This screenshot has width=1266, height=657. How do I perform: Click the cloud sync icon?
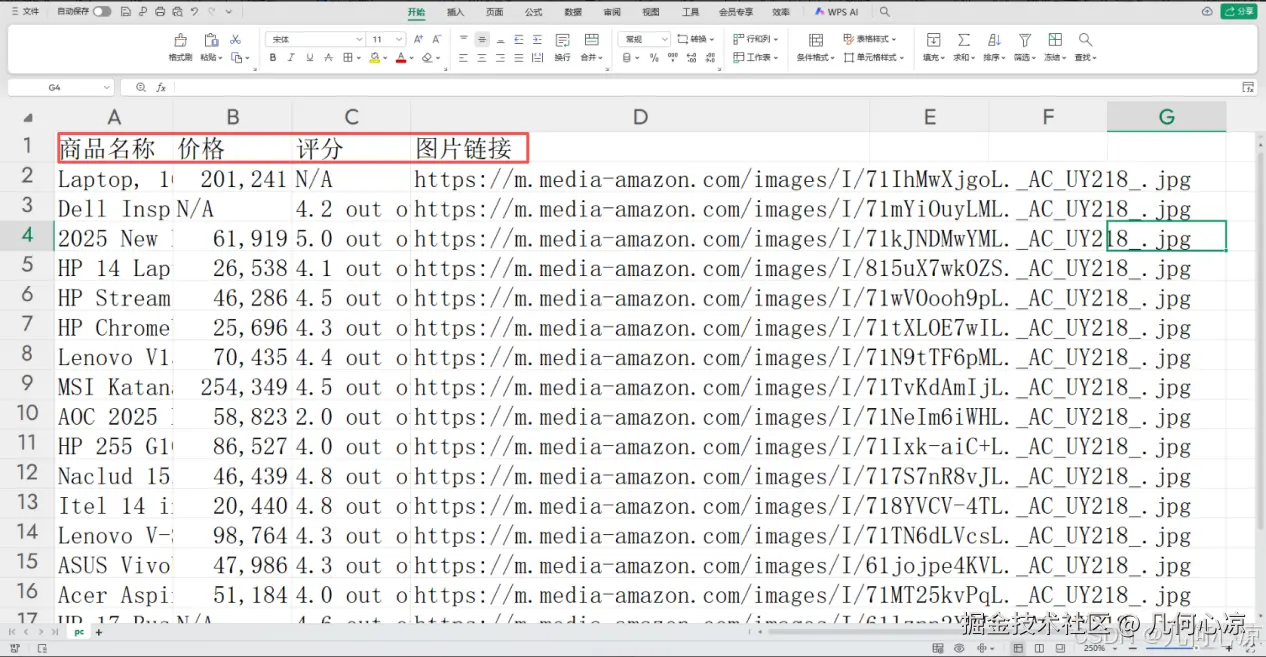coord(1207,11)
